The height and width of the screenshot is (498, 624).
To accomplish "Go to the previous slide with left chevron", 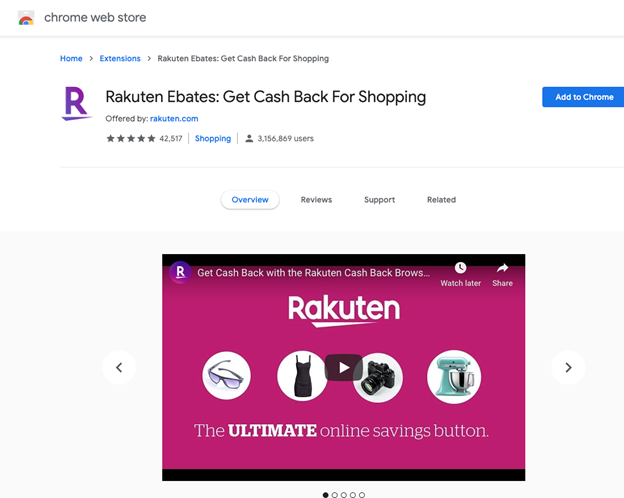I will click(119, 367).
